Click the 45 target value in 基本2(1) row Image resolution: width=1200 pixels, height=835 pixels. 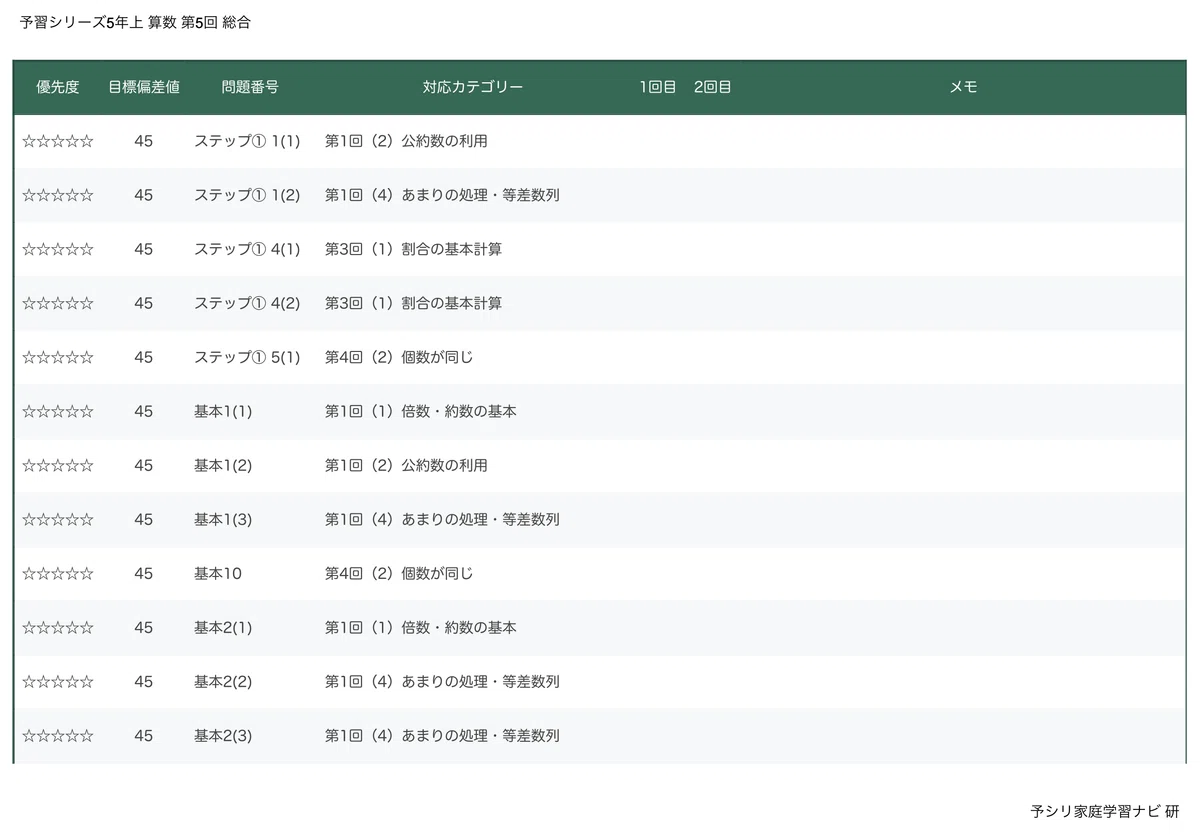[144, 628]
